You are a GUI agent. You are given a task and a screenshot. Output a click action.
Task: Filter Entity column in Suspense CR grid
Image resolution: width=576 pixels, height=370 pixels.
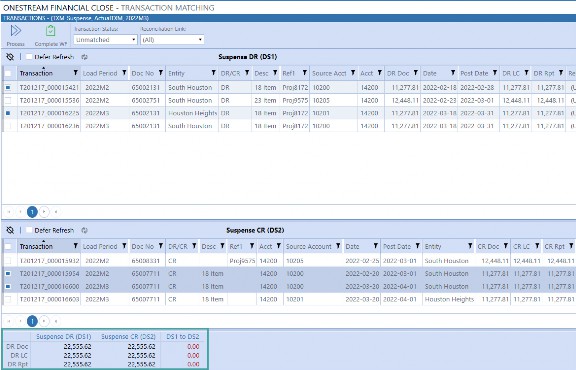pyautogui.click(x=470, y=246)
